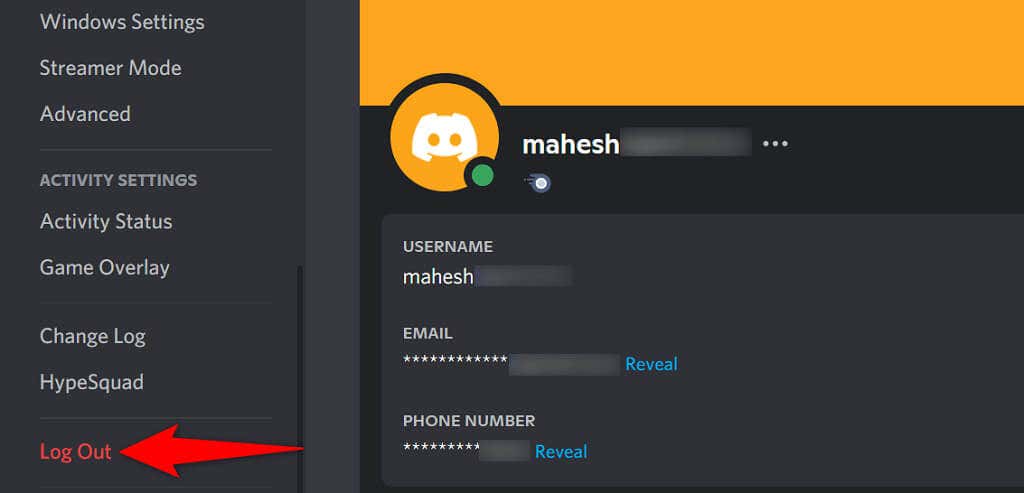This screenshot has height=493, width=1024.
Task: Click the profile badge icon under the name
Action: [537, 183]
